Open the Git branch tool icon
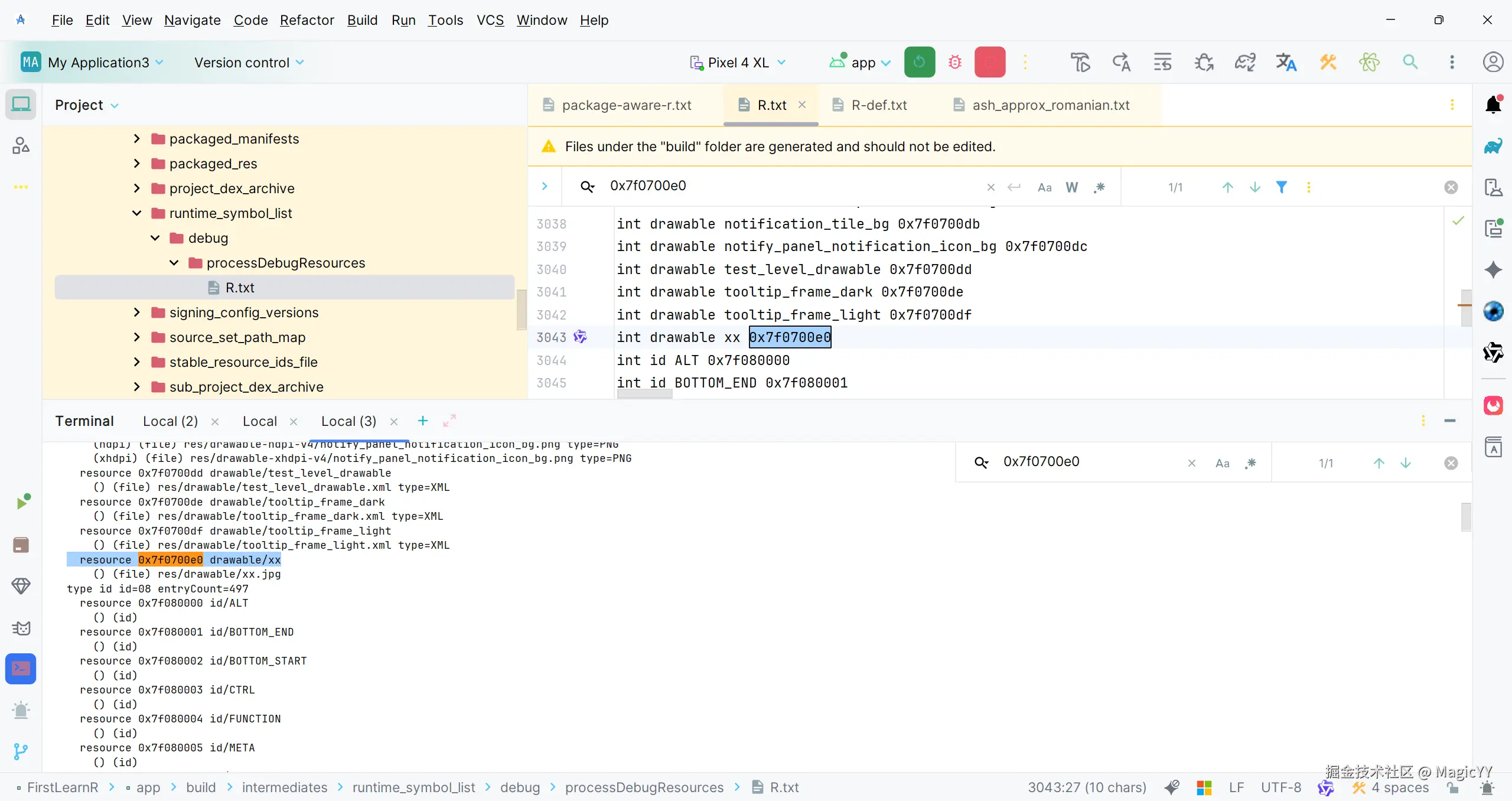 tap(21, 751)
